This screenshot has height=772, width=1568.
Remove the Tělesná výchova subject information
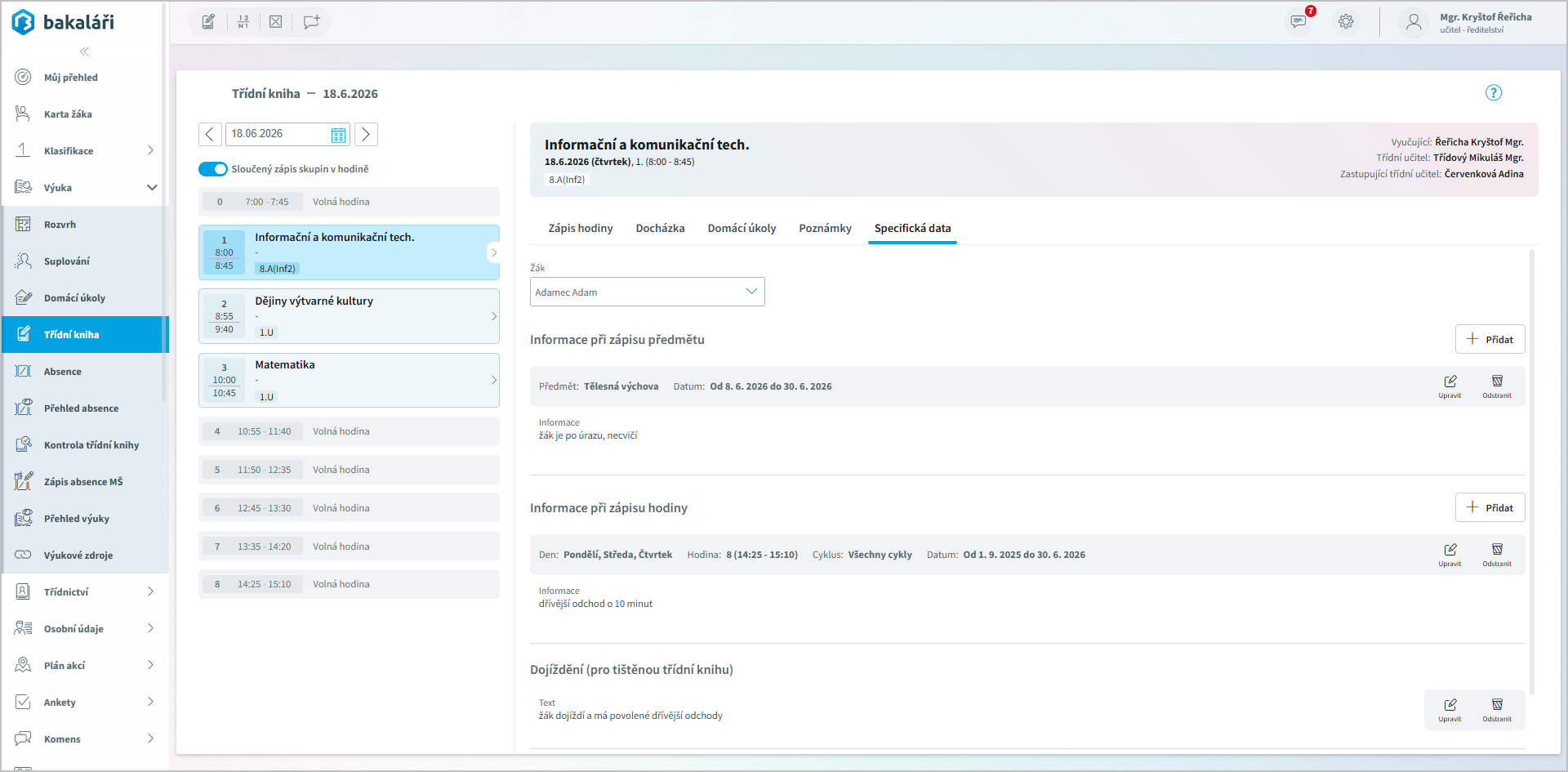pyautogui.click(x=1497, y=386)
